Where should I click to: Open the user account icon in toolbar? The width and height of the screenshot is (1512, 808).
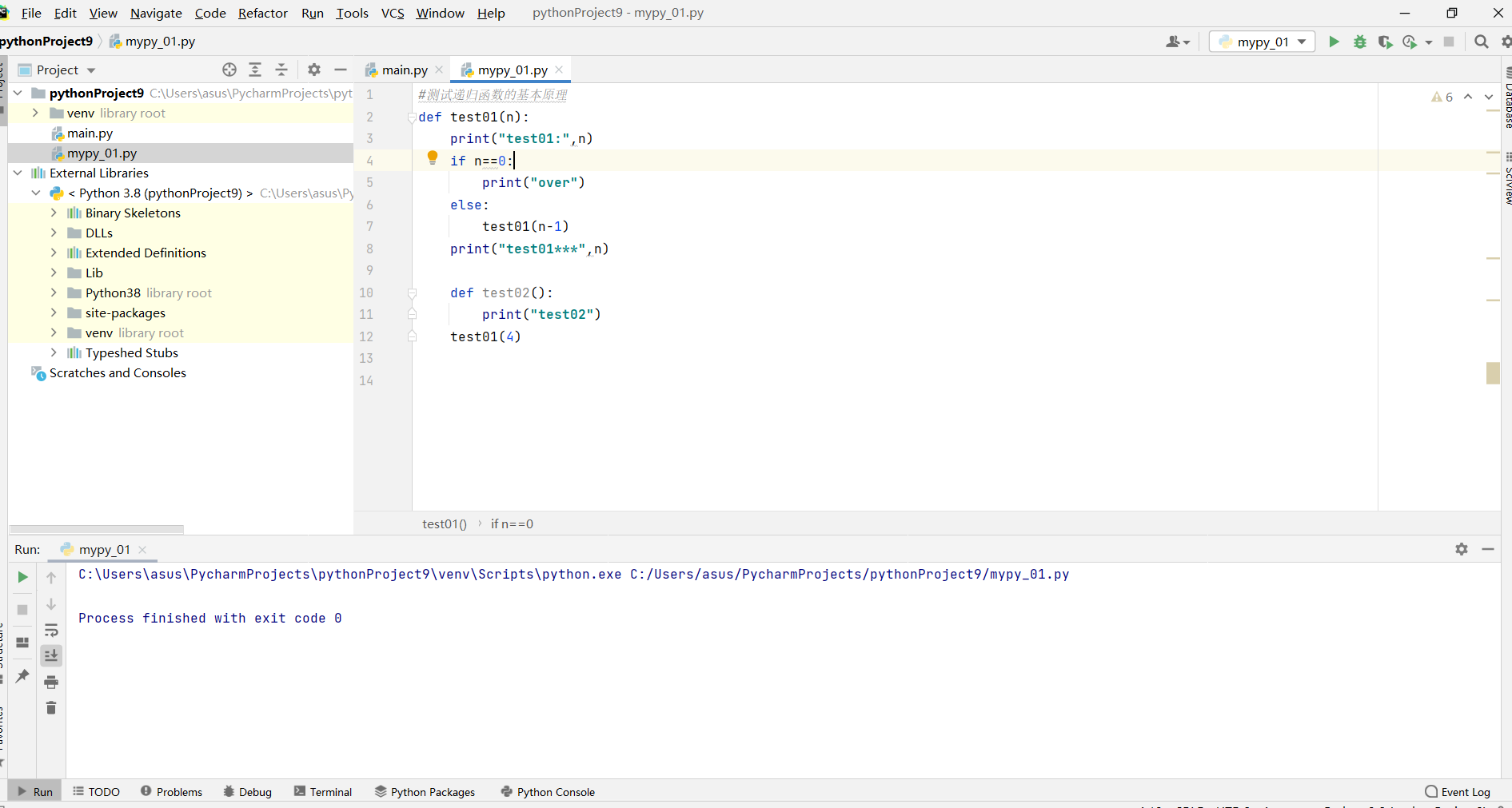click(x=1177, y=42)
